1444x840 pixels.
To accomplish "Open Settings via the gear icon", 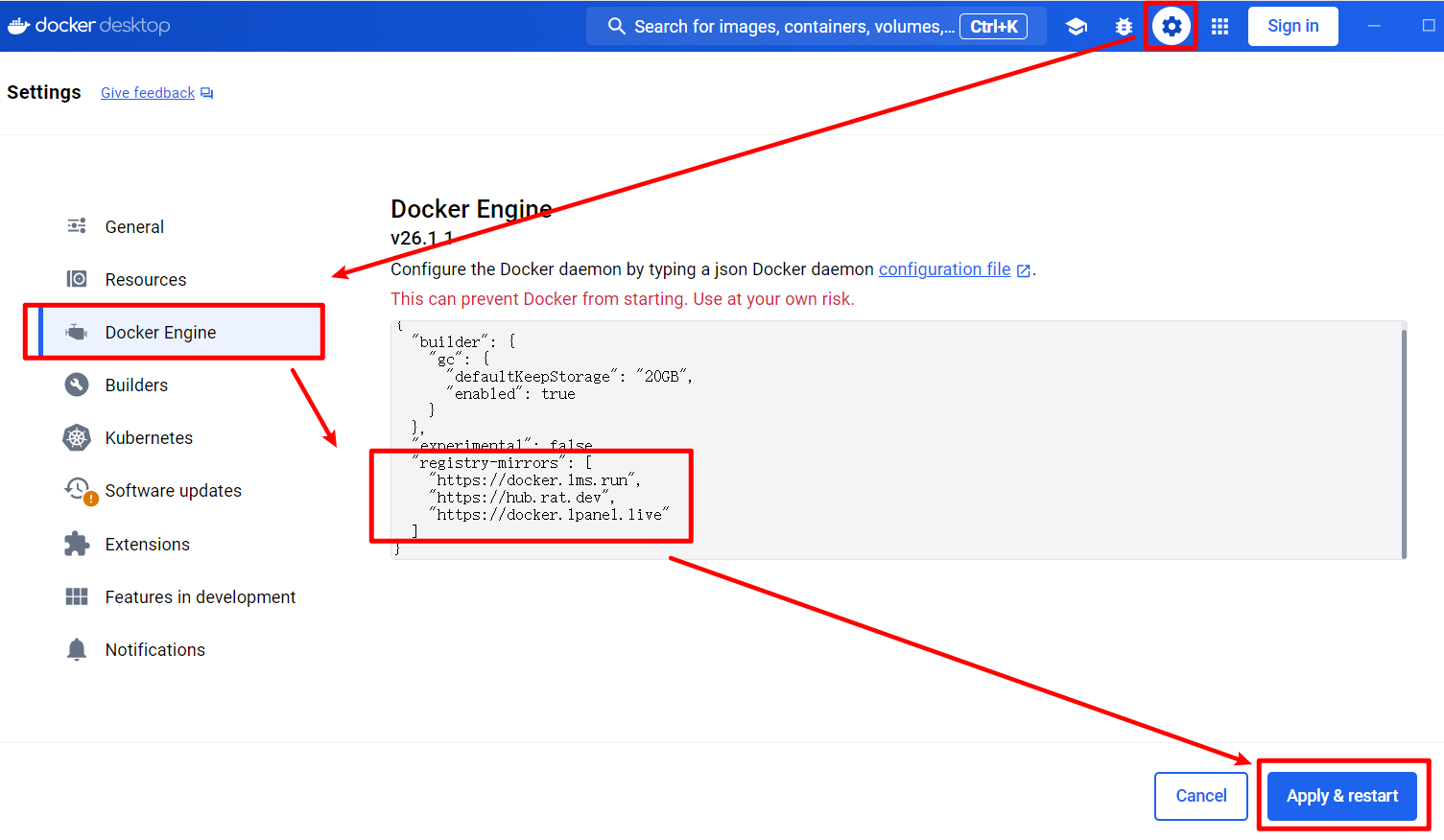I will point(1172,27).
